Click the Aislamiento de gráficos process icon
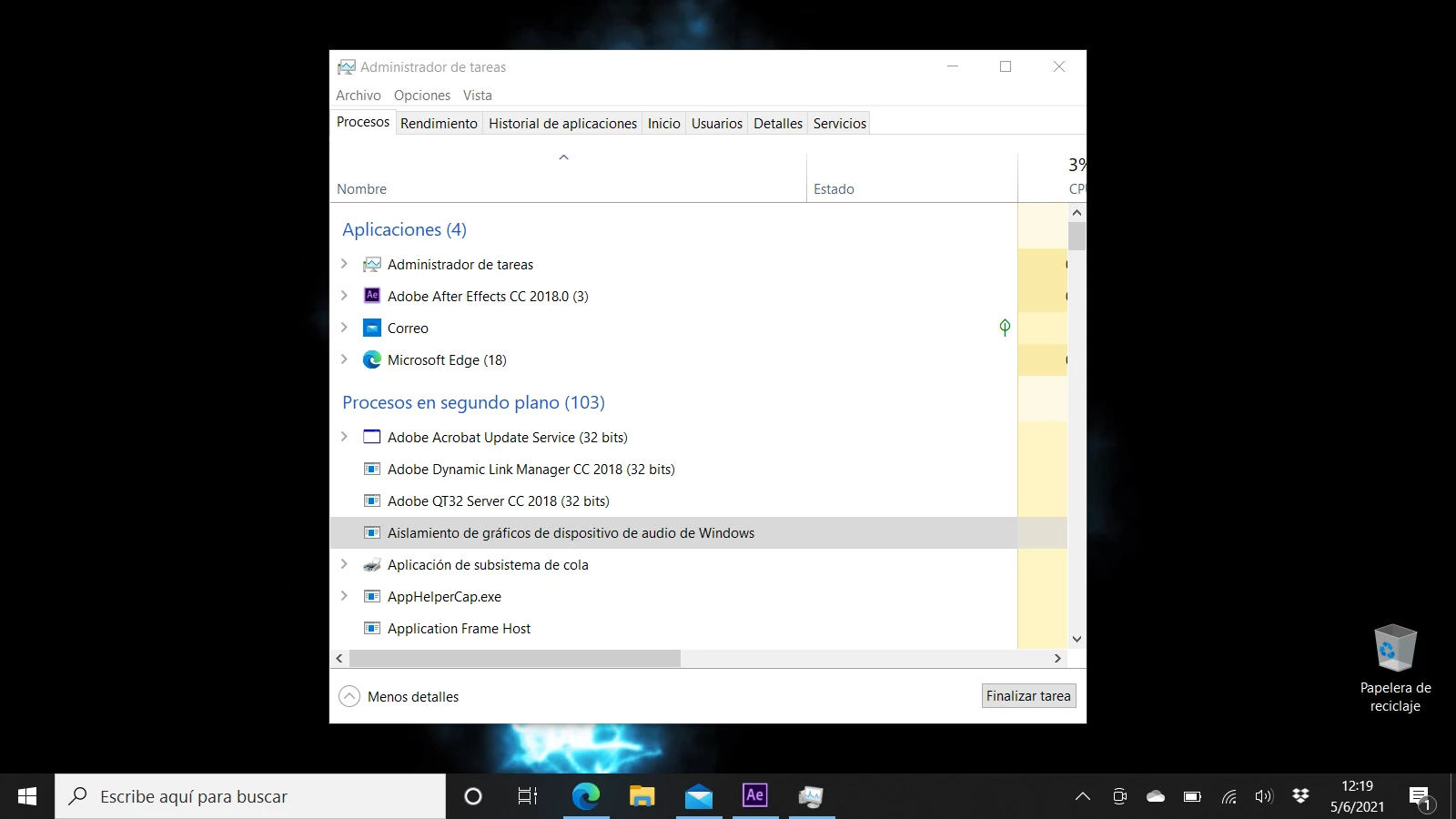1456x819 pixels. click(x=371, y=533)
